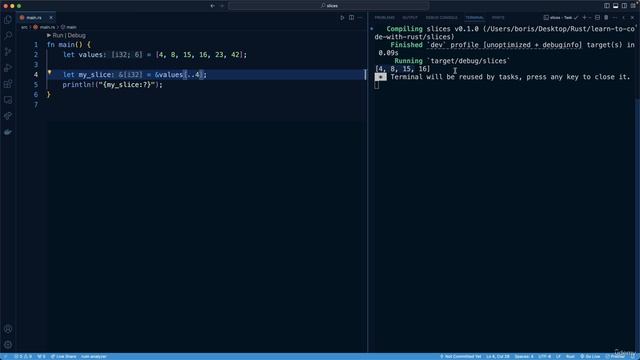Click the New Terminal plus icon
Image resolution: width=640 pixels, height=360 pixels.
click(584, 18)
